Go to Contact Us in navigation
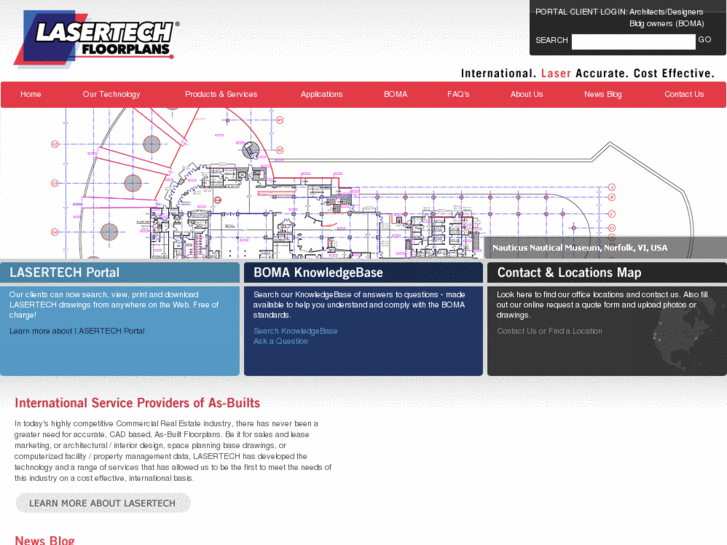Viewport: 727px width, 545px height. (684, 94)
